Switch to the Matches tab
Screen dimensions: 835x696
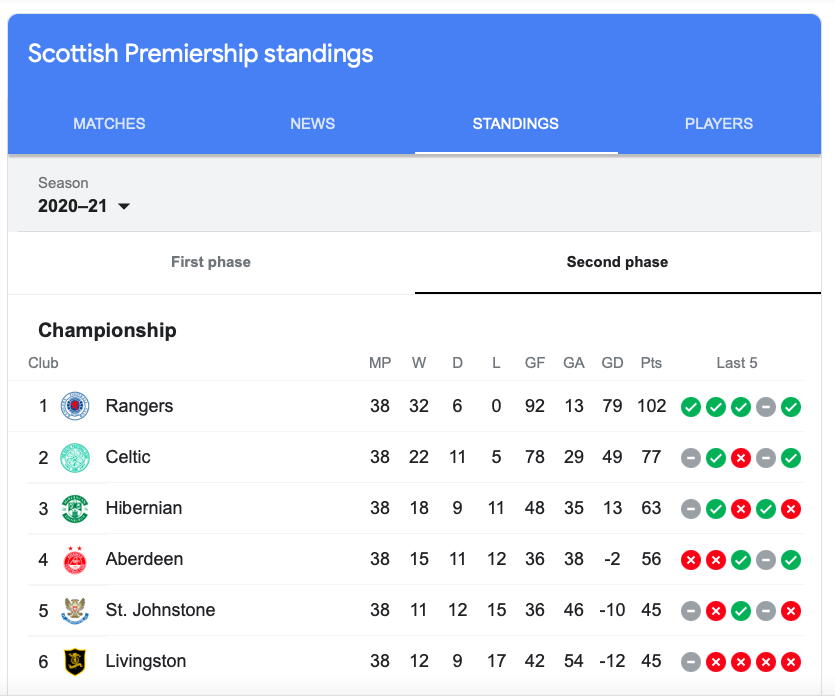click(109, 124)
